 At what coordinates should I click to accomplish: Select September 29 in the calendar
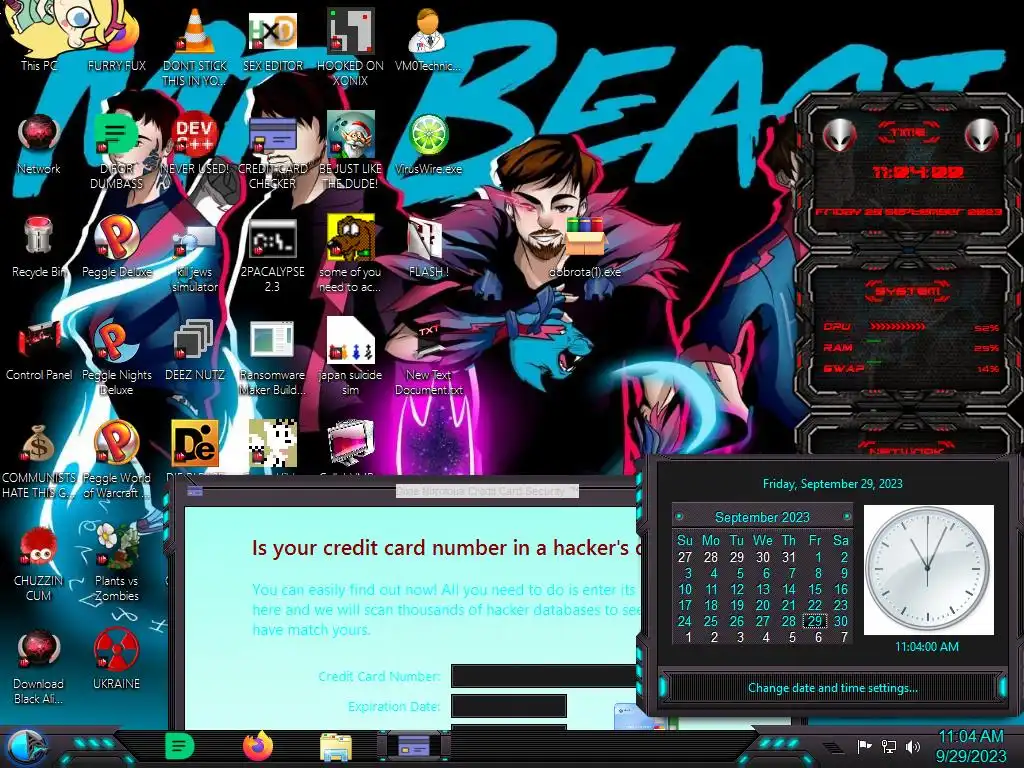(x=815, y=621)
